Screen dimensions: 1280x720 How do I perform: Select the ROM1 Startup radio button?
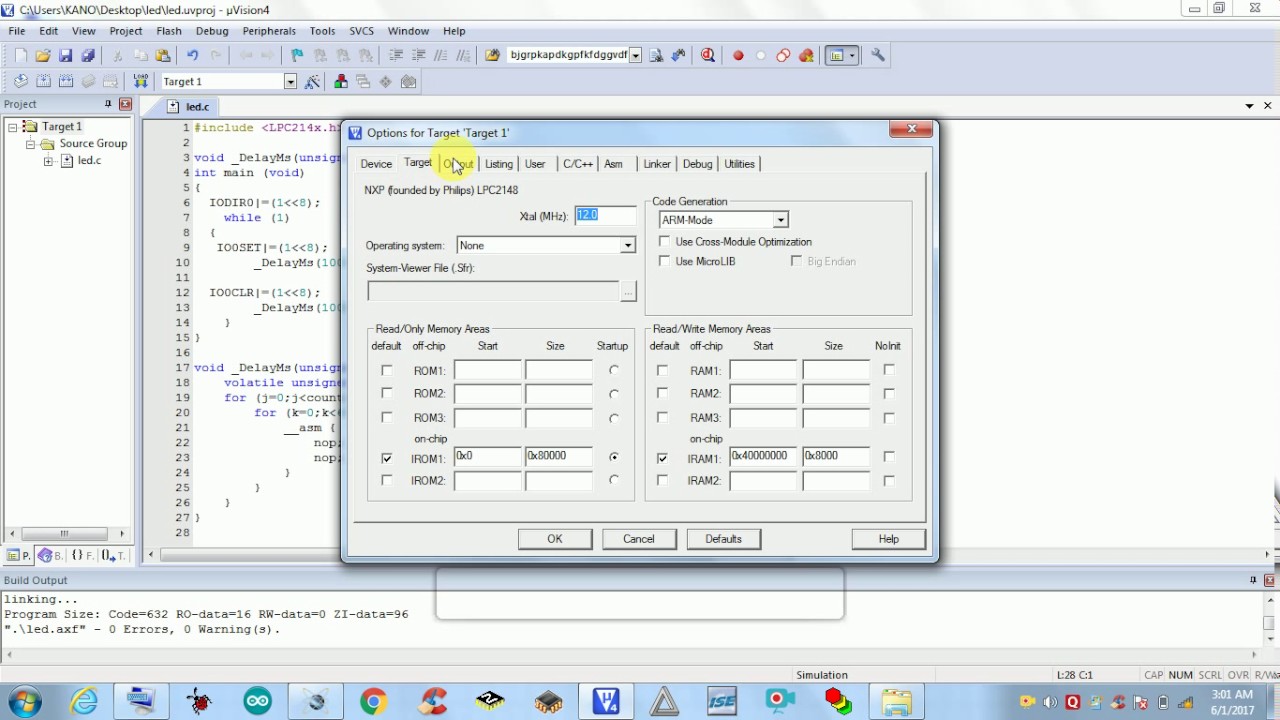click(x=614, y=370)
